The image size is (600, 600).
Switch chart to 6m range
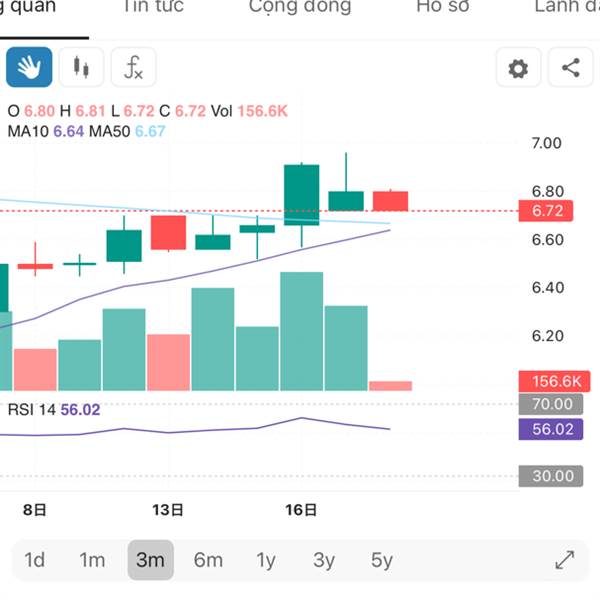208,560
